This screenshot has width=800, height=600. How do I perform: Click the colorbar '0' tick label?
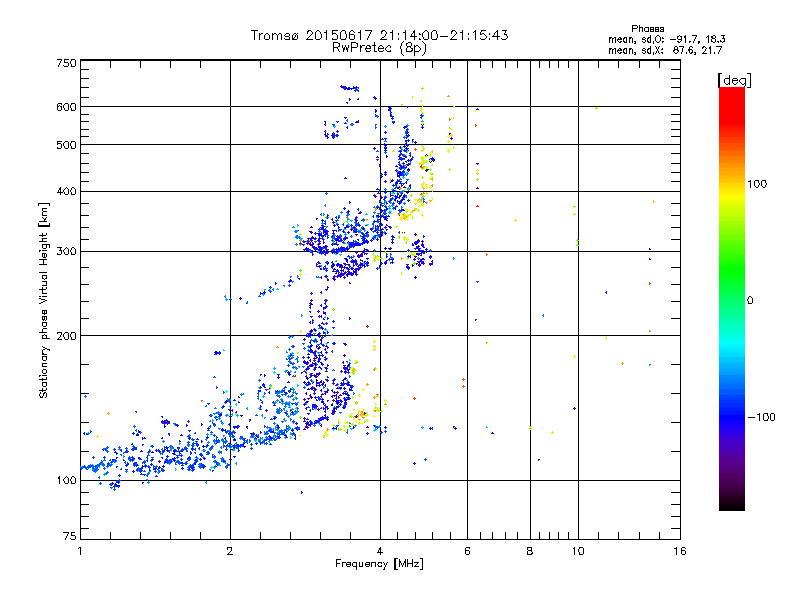click(750, 300)
